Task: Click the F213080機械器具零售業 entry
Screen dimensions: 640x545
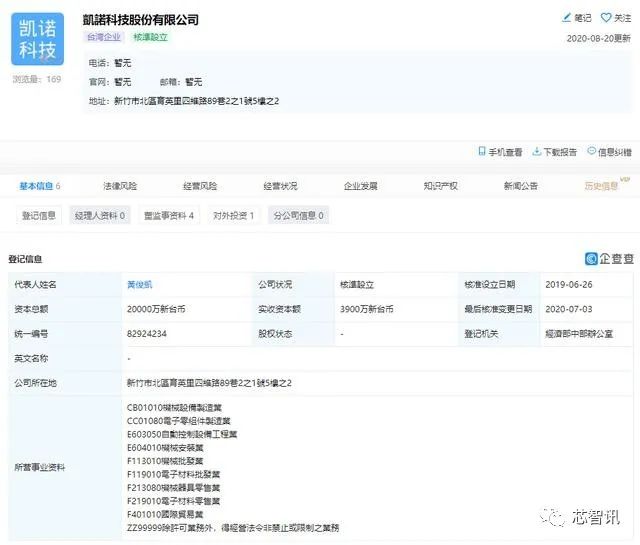Action: 173,488
